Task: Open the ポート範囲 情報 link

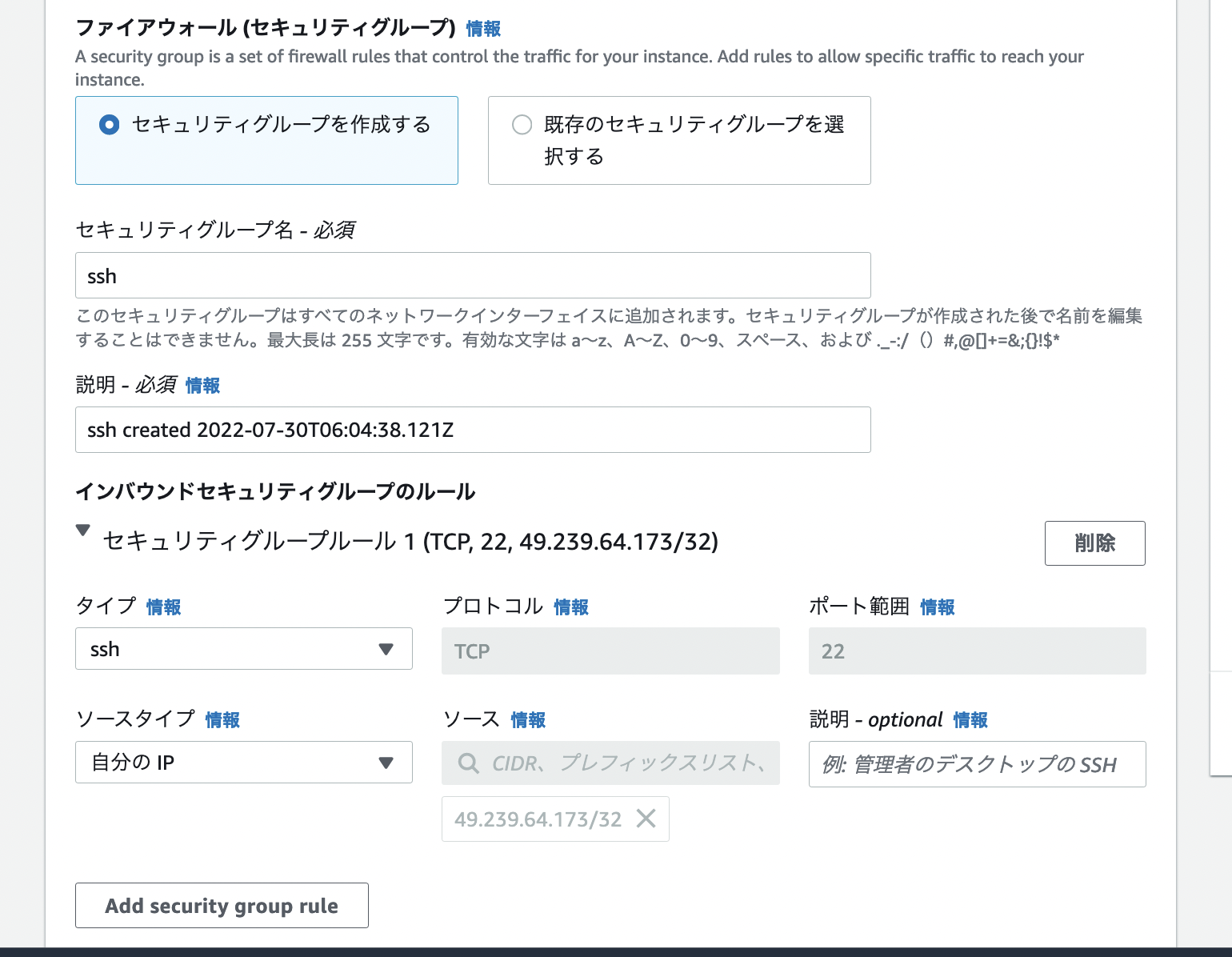Action: coord(937,607)
